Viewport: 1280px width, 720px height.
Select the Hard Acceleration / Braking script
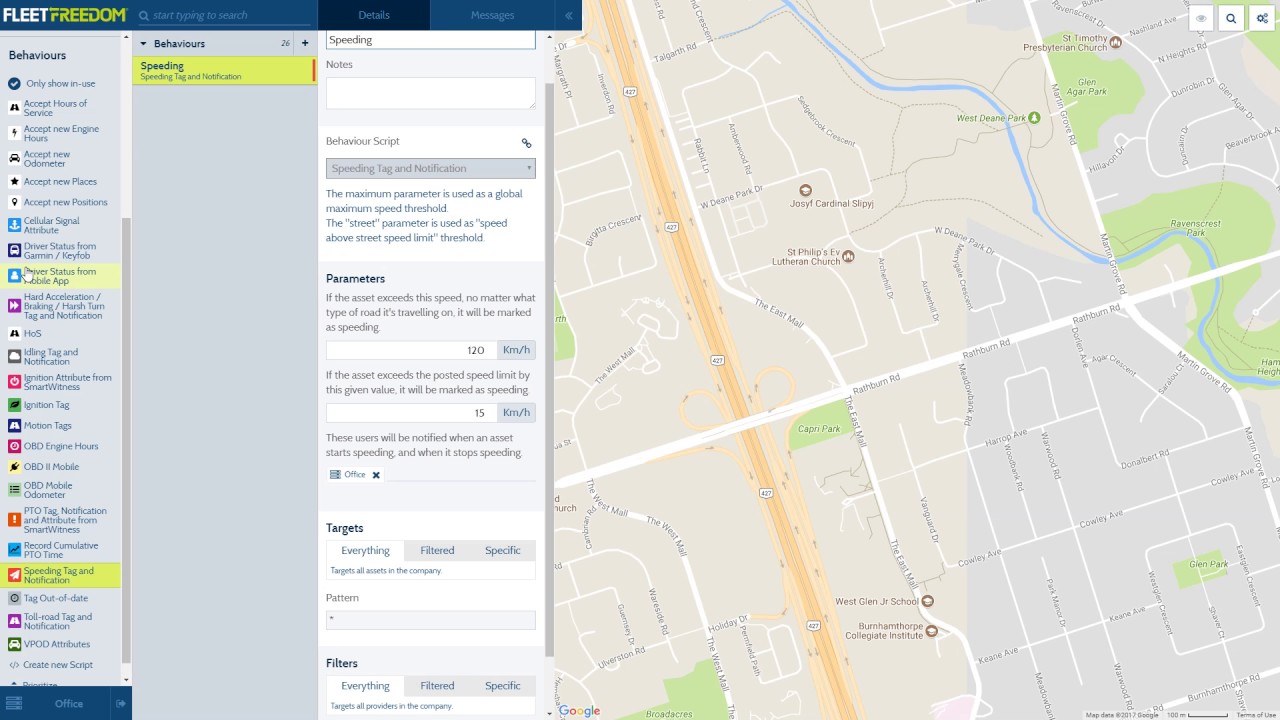pyautogui.click(x=60, y=306)
